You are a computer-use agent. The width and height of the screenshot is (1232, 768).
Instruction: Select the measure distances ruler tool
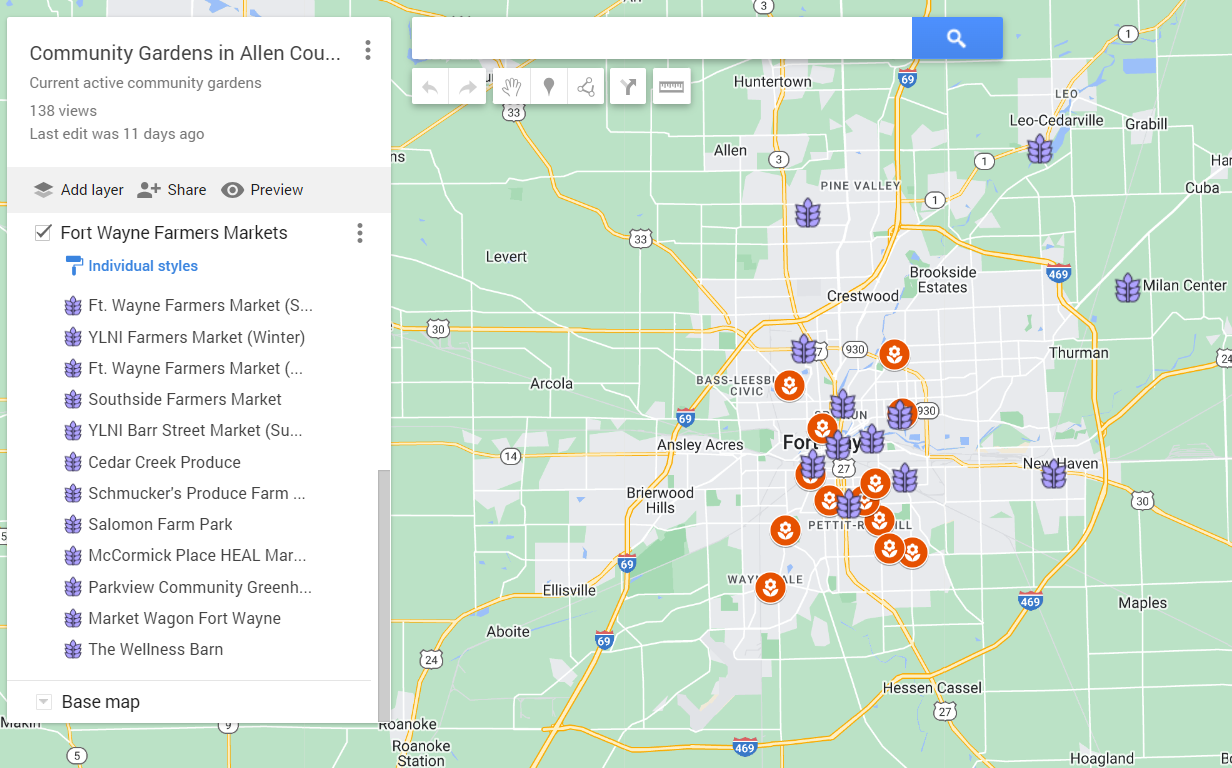pos(671,87)
